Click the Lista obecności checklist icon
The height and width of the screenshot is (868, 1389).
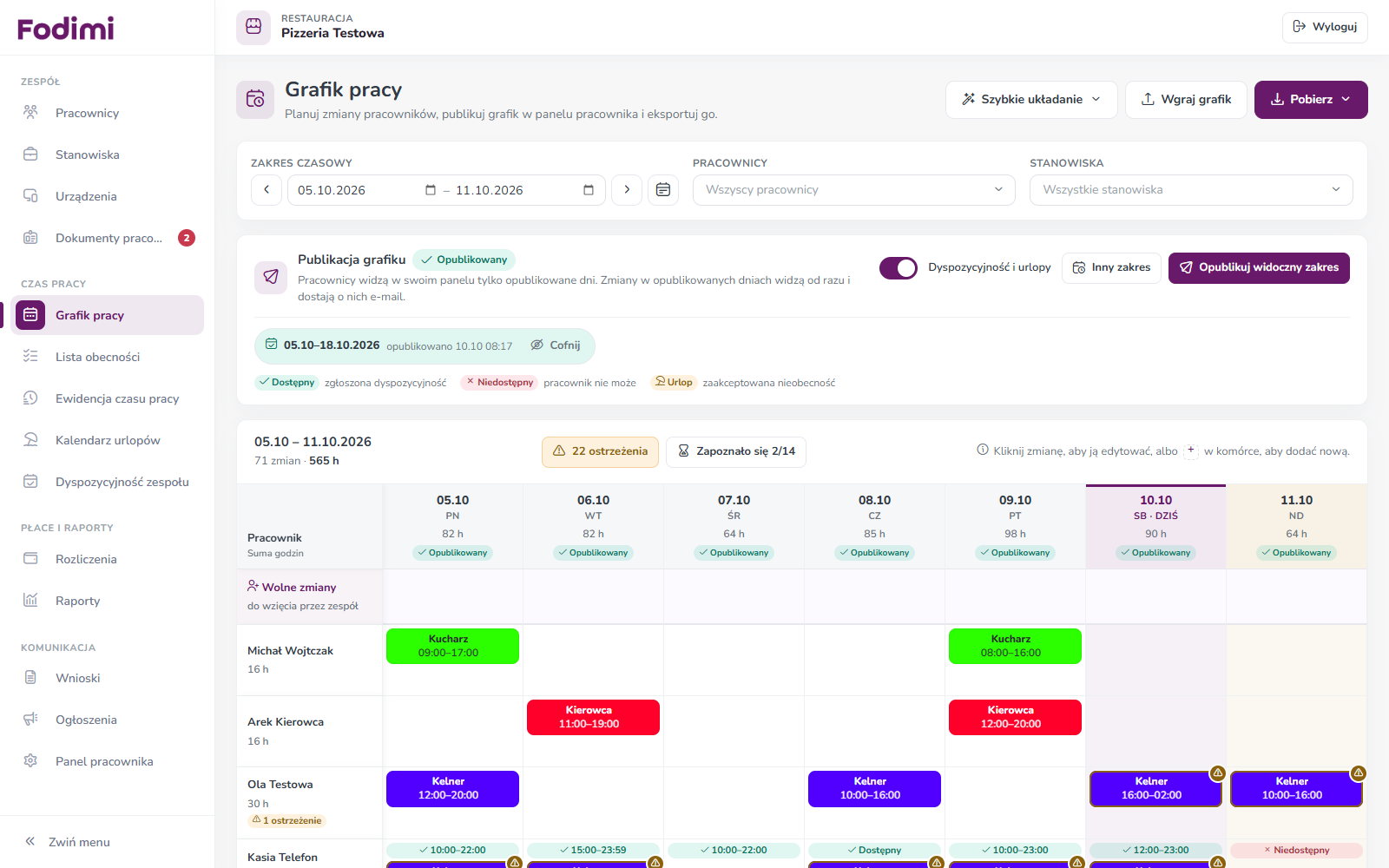pos(30,357)
